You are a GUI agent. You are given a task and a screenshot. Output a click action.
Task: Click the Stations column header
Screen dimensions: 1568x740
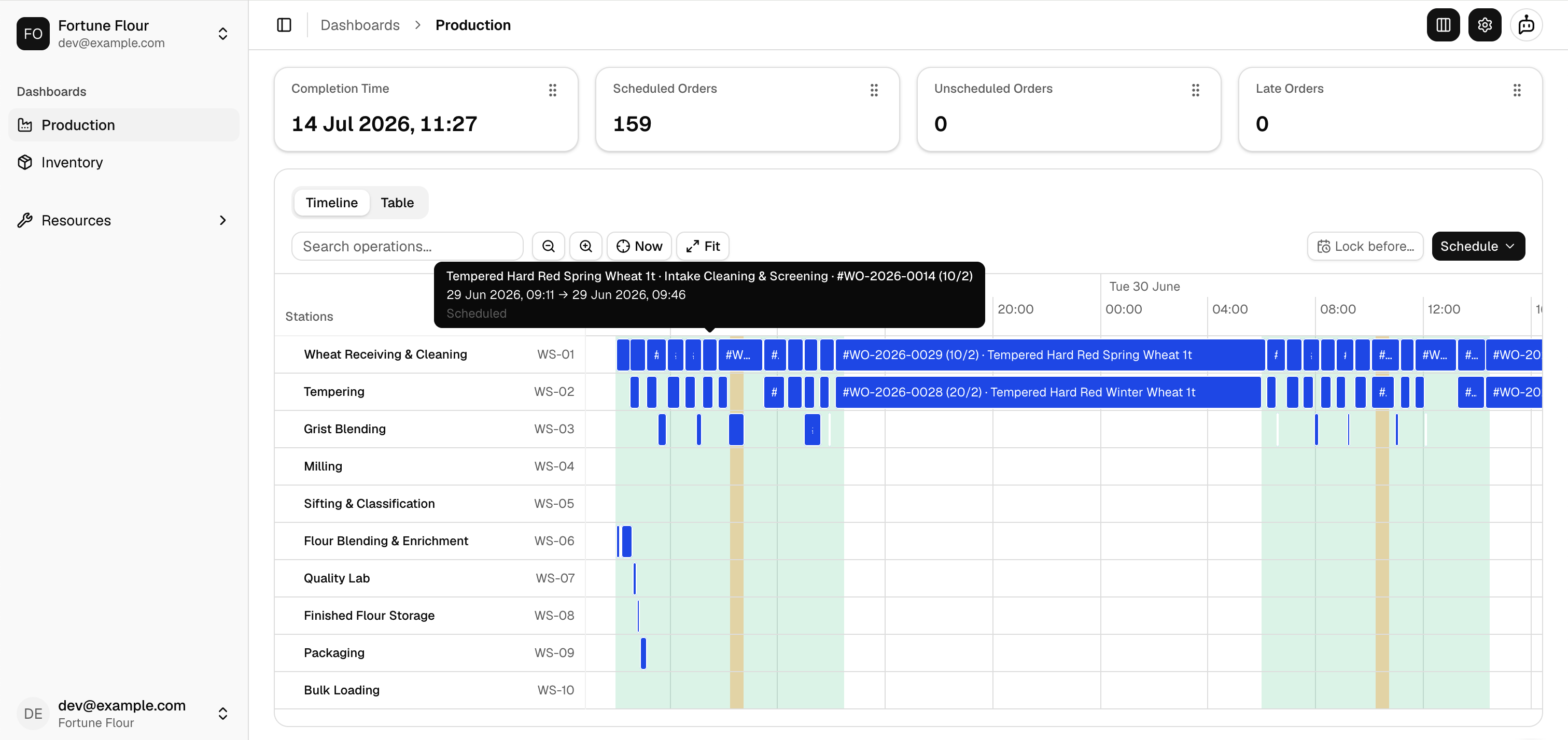309,317
